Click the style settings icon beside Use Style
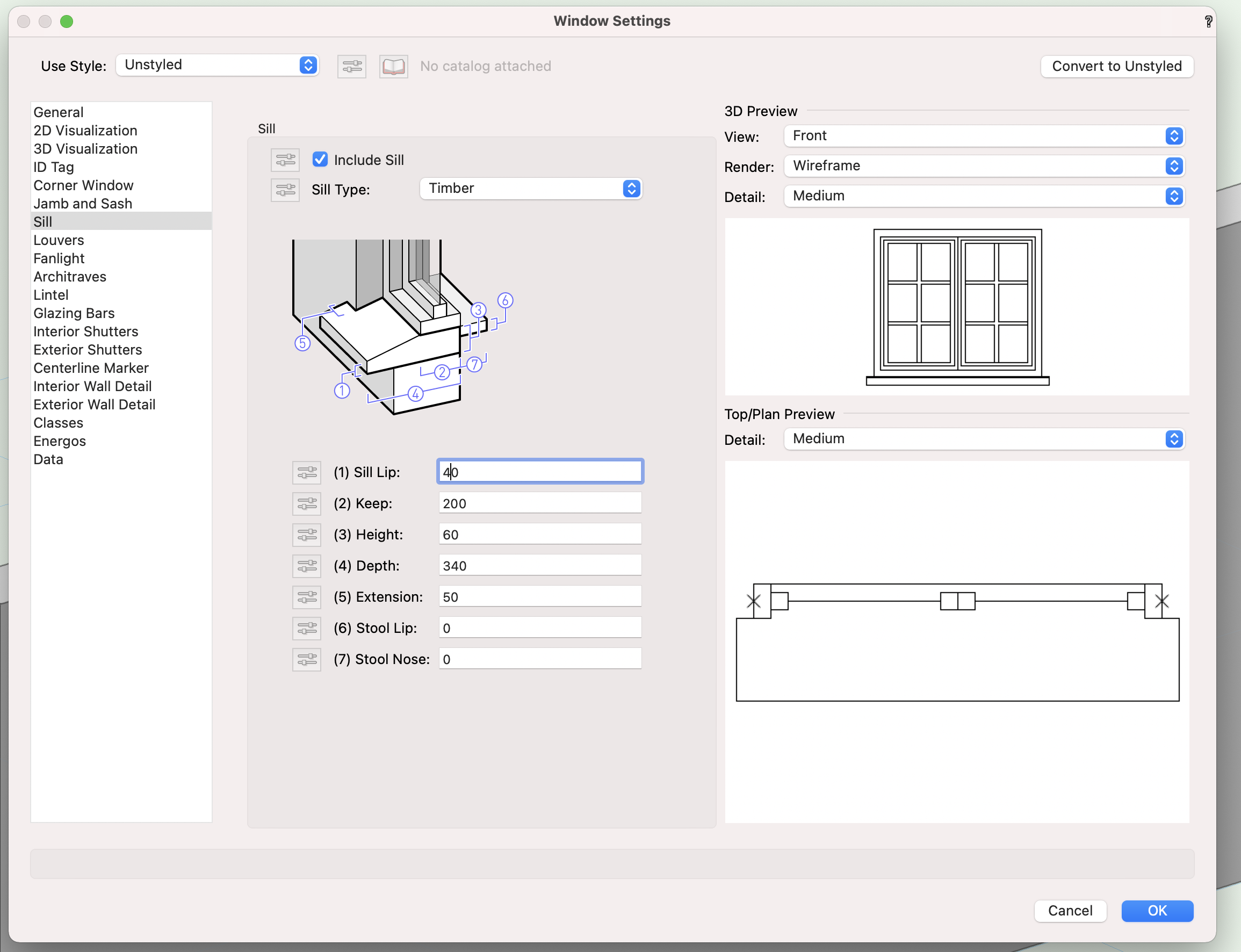1241x952 pixels. [x=351, y=66]
